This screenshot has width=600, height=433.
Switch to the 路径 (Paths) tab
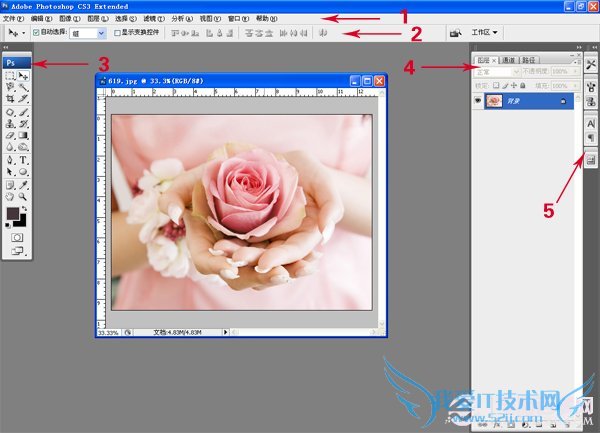pos(530,61)
